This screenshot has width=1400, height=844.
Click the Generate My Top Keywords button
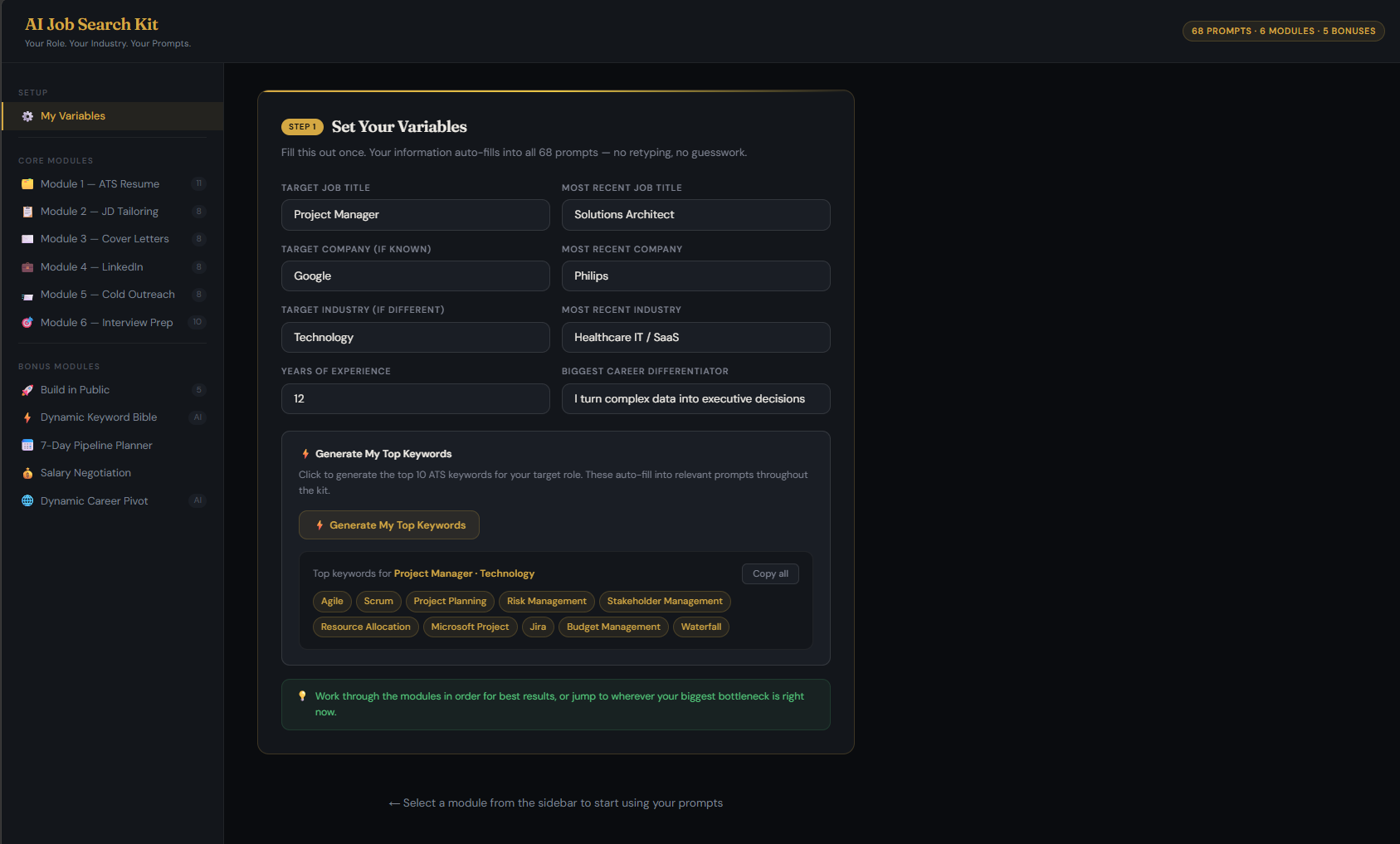(389, 525)
